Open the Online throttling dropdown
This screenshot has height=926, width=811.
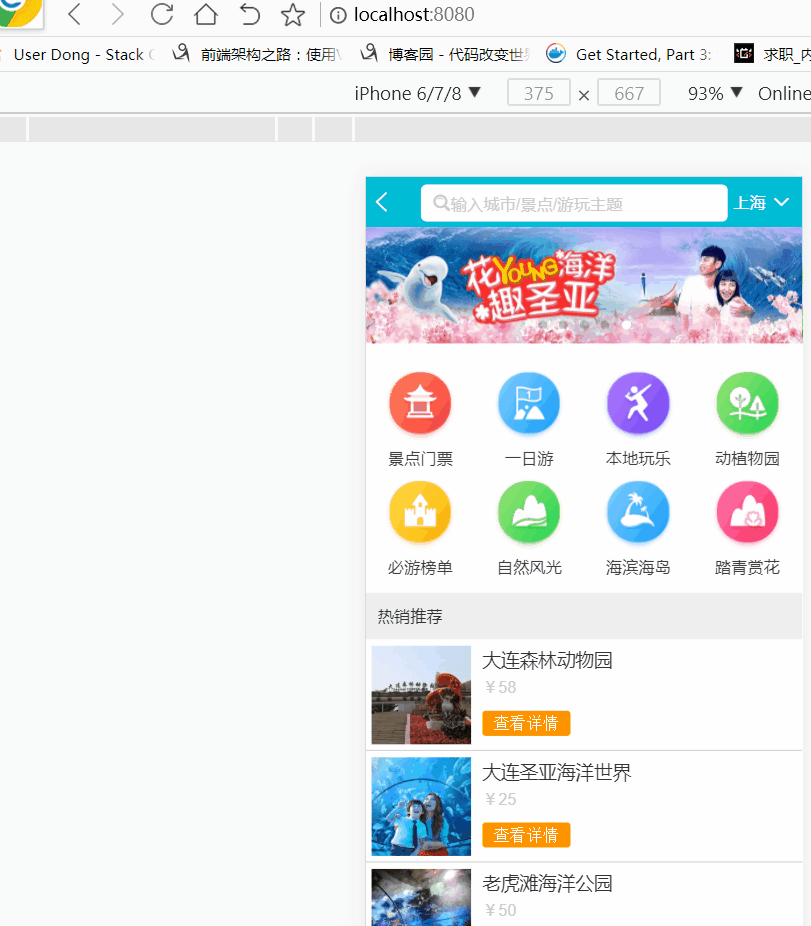tap(784, 93)
